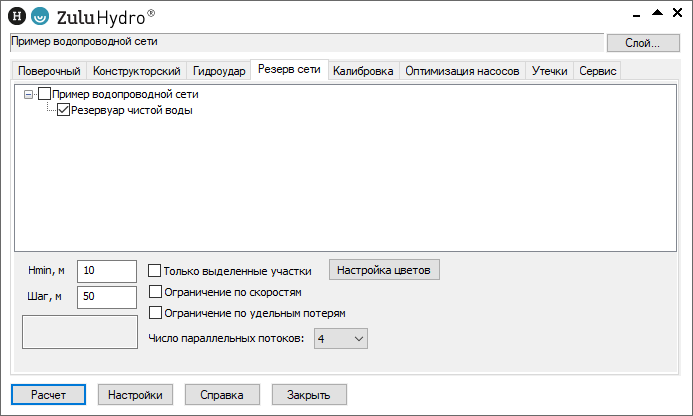Select the Резервуар чистой воды tree item

(132, 110)
